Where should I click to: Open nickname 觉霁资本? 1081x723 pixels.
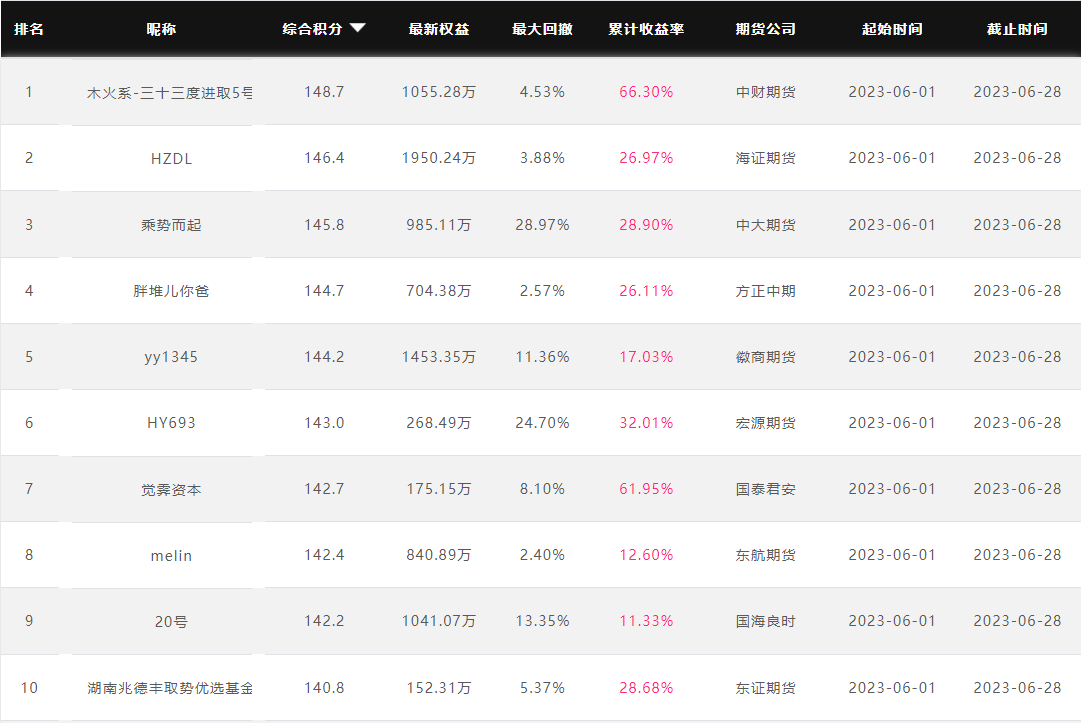172,489
